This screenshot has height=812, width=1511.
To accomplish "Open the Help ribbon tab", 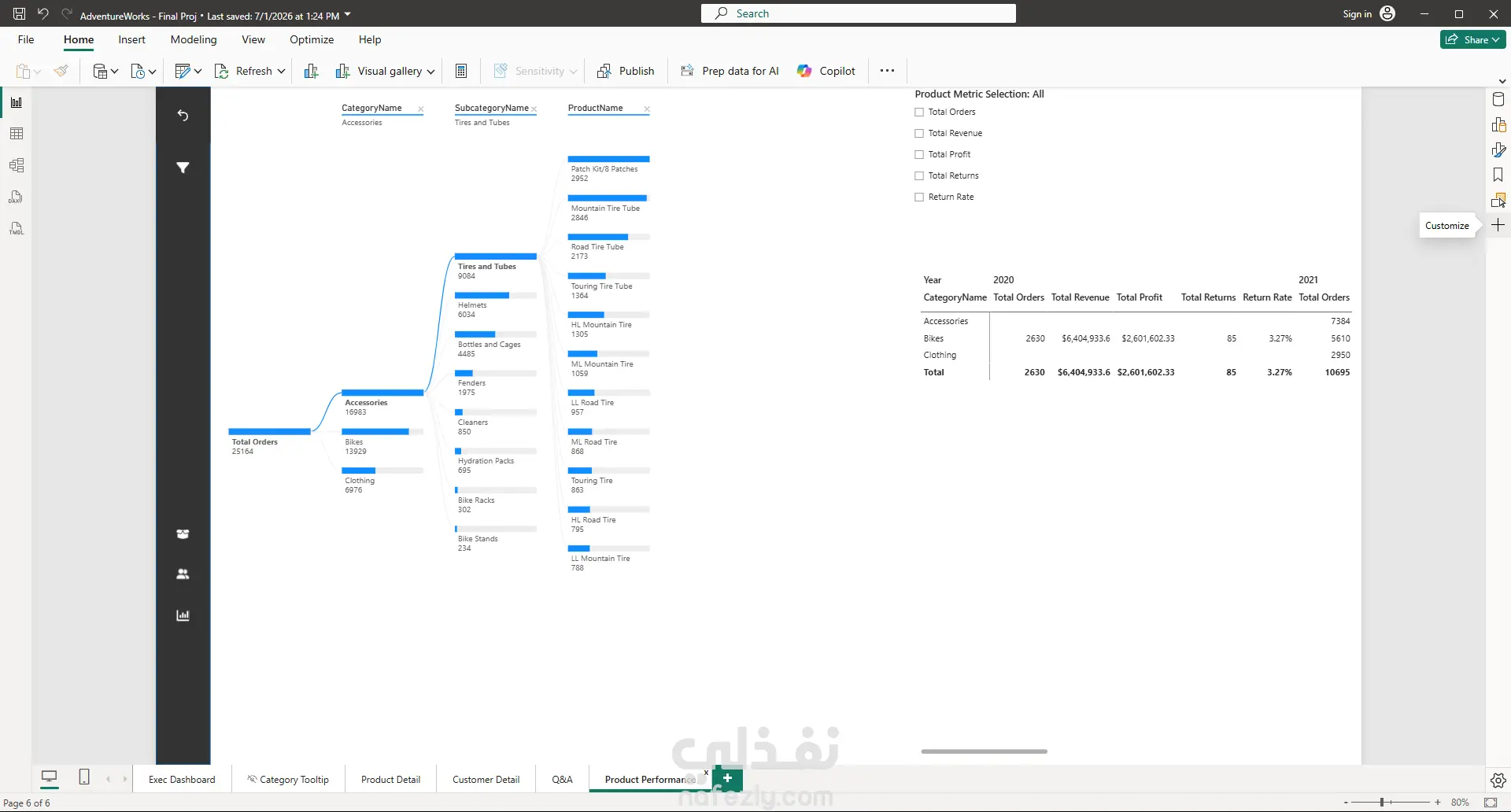I will coord(370,39).
